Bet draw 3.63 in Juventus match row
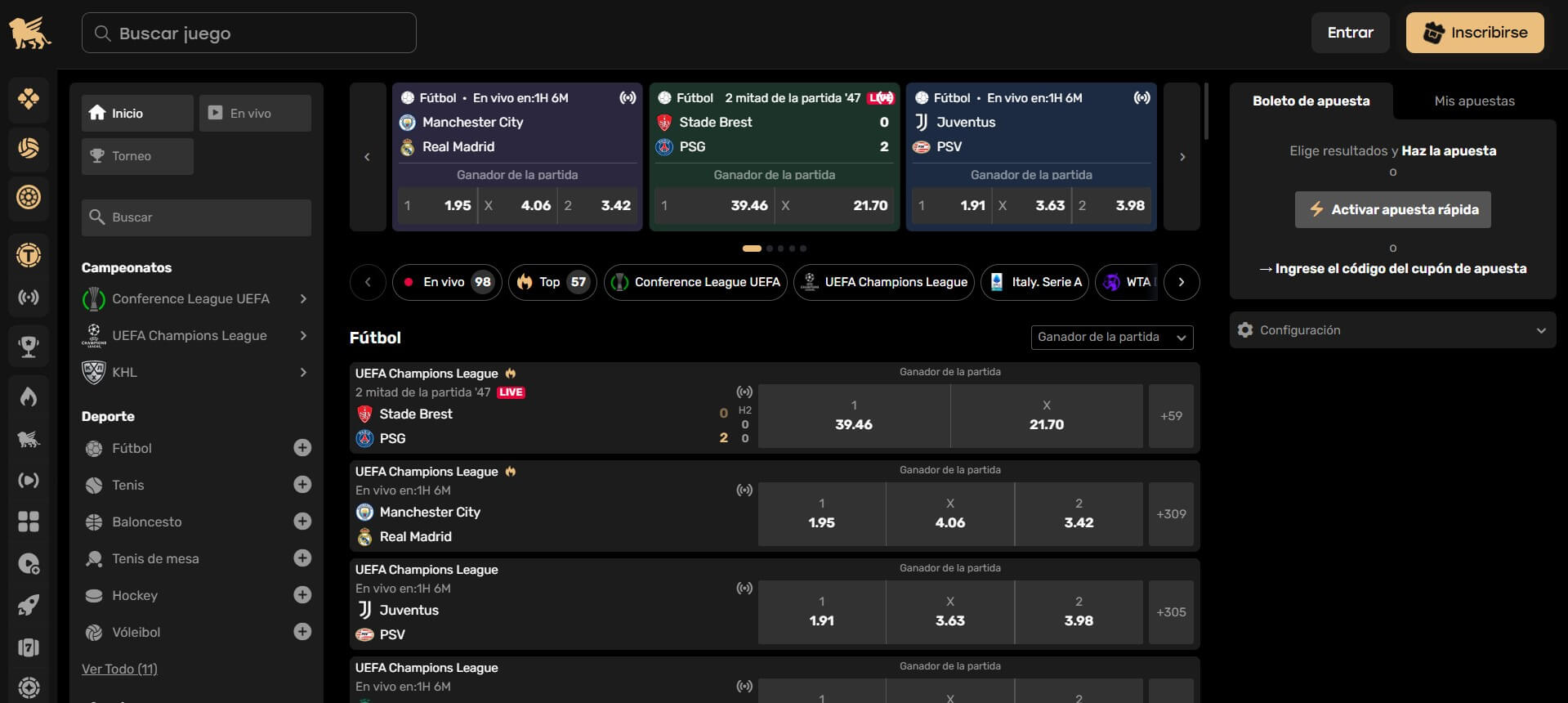This screenshot has height=703, width=1568. tap(950, 612)
